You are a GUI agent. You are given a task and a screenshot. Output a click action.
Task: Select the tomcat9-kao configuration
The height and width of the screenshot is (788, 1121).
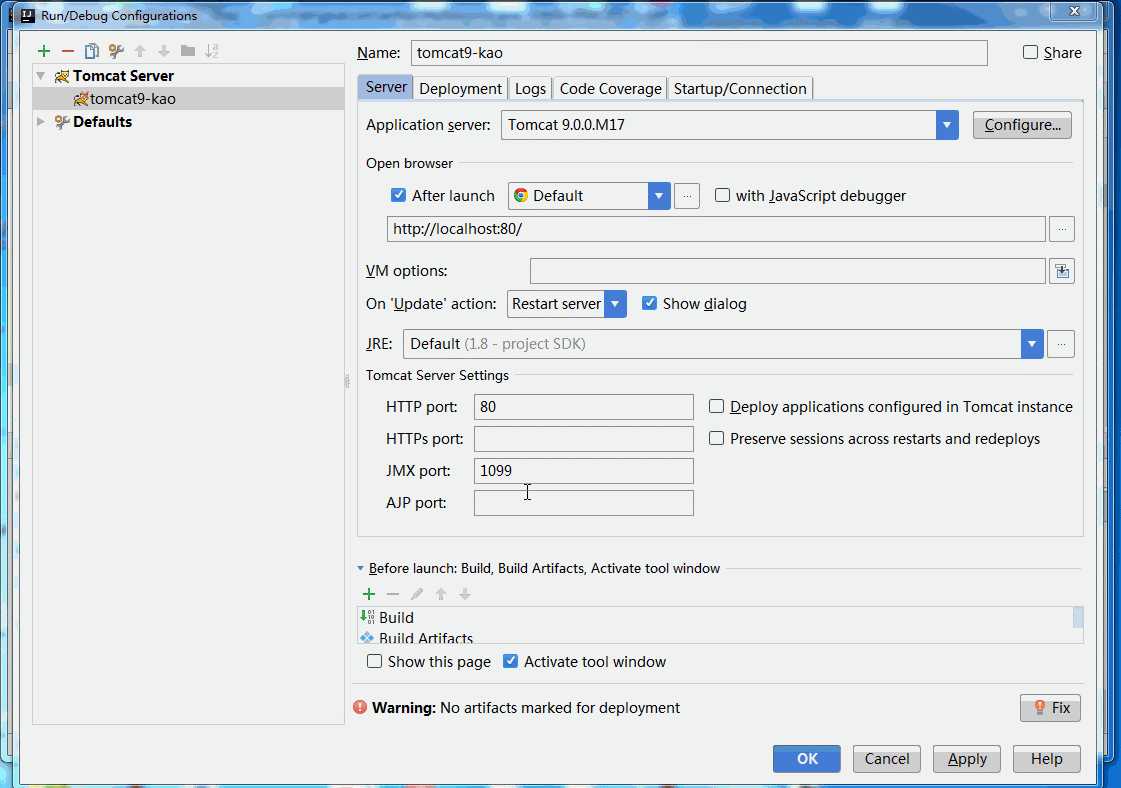(x=189, y=99)
